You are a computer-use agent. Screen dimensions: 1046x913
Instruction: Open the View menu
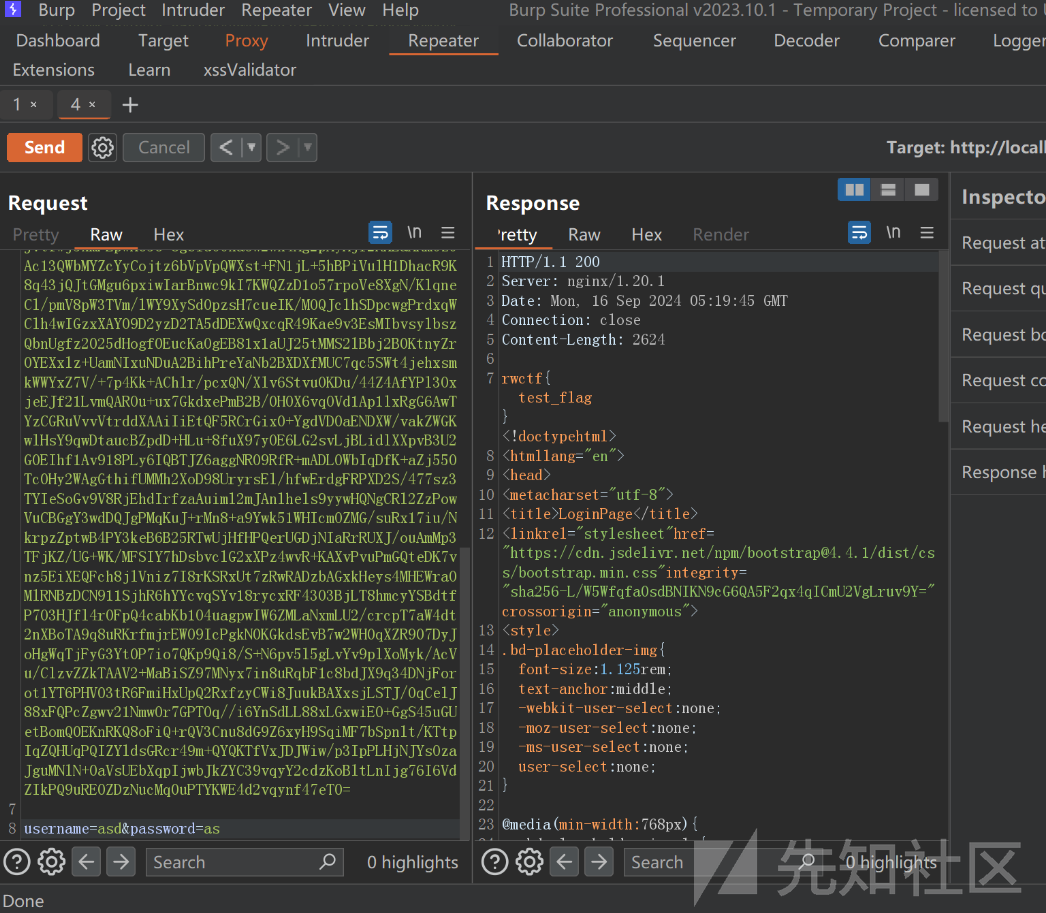[347, 10]
